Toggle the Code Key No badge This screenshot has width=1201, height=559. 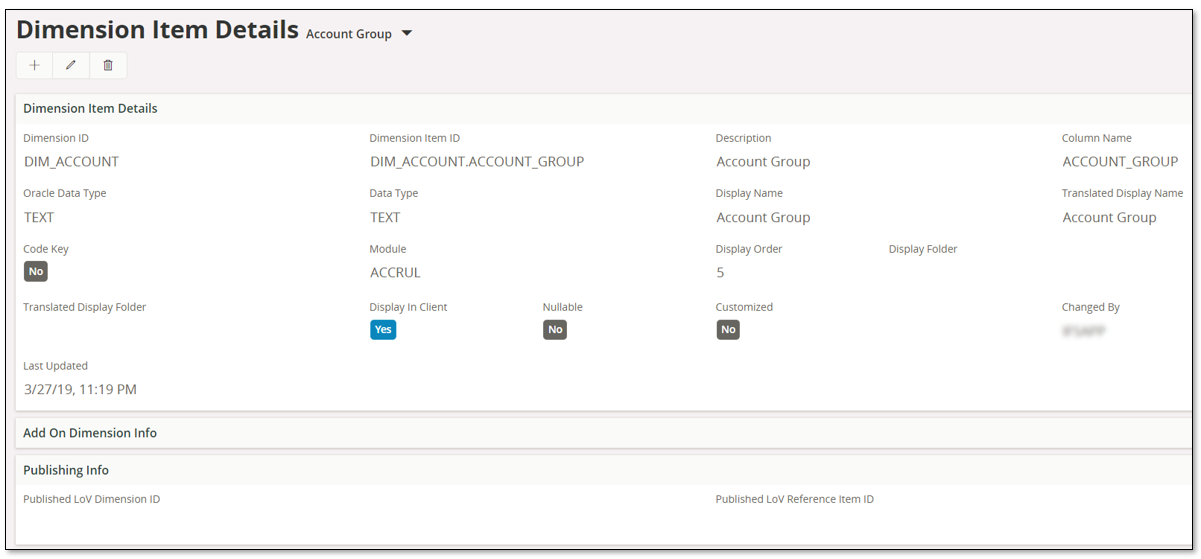[x=36, y=271]
